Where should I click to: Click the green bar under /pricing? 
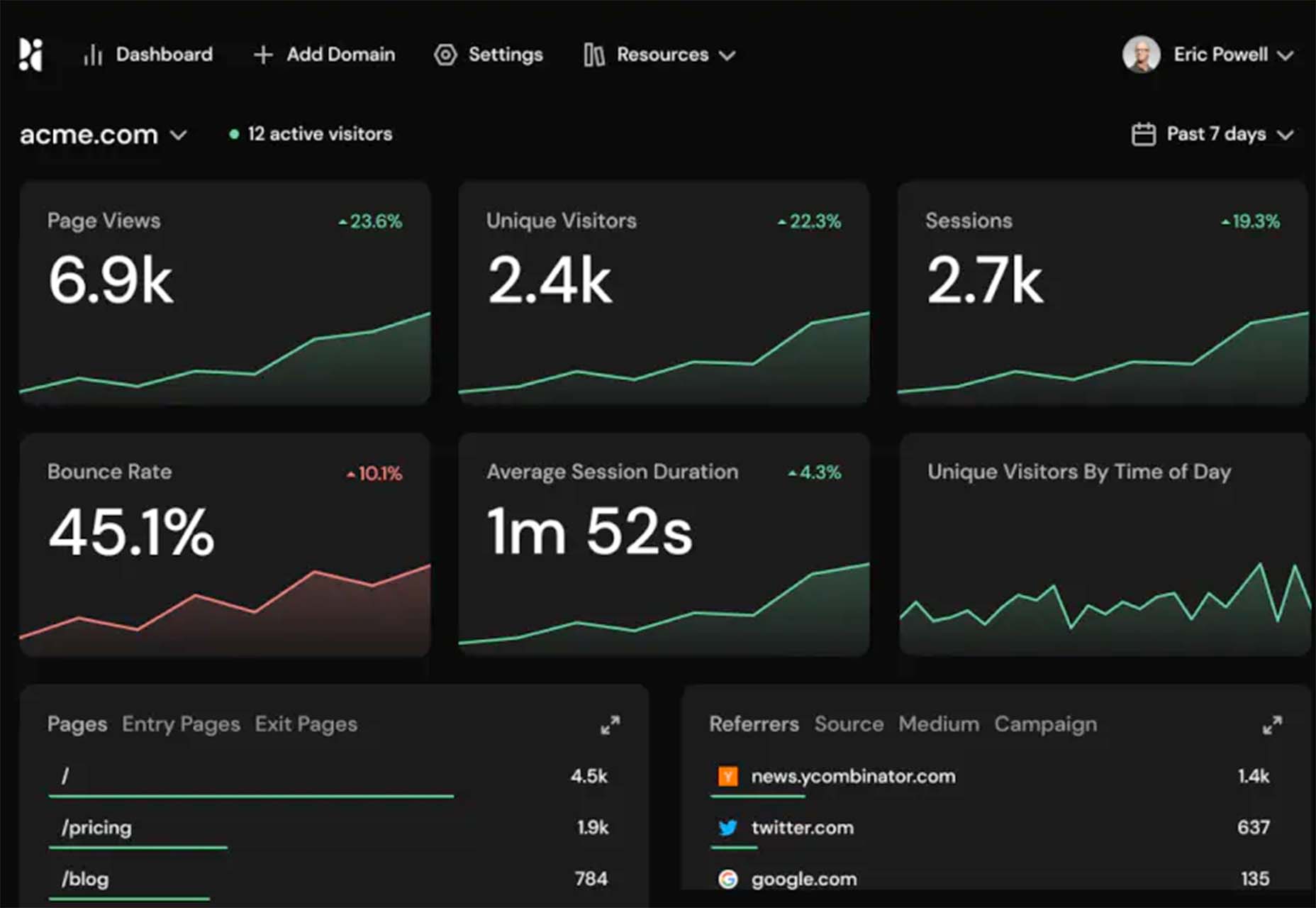click(x=138, y=848)
